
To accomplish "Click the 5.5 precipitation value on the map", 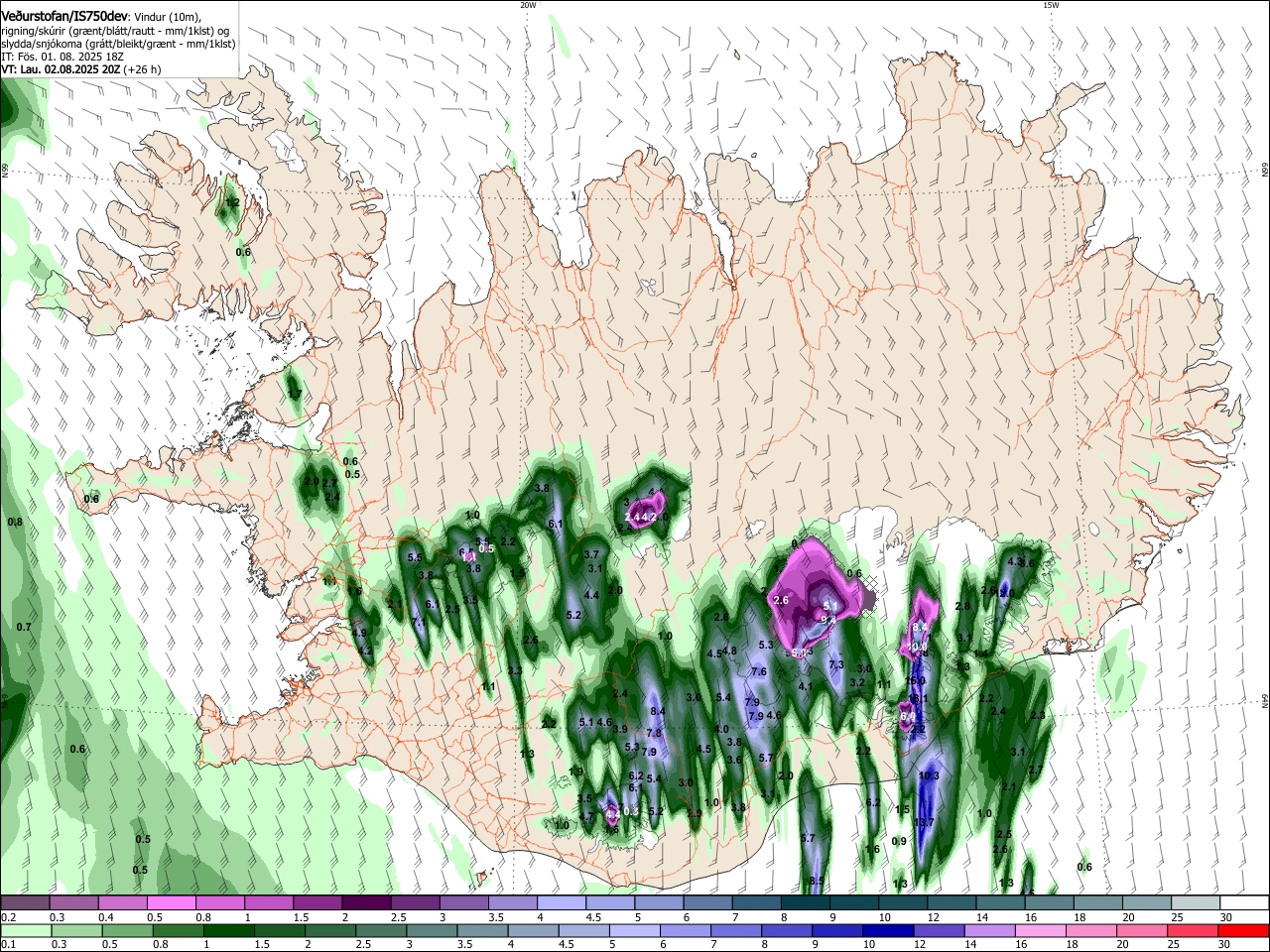I will coord(415,558).
